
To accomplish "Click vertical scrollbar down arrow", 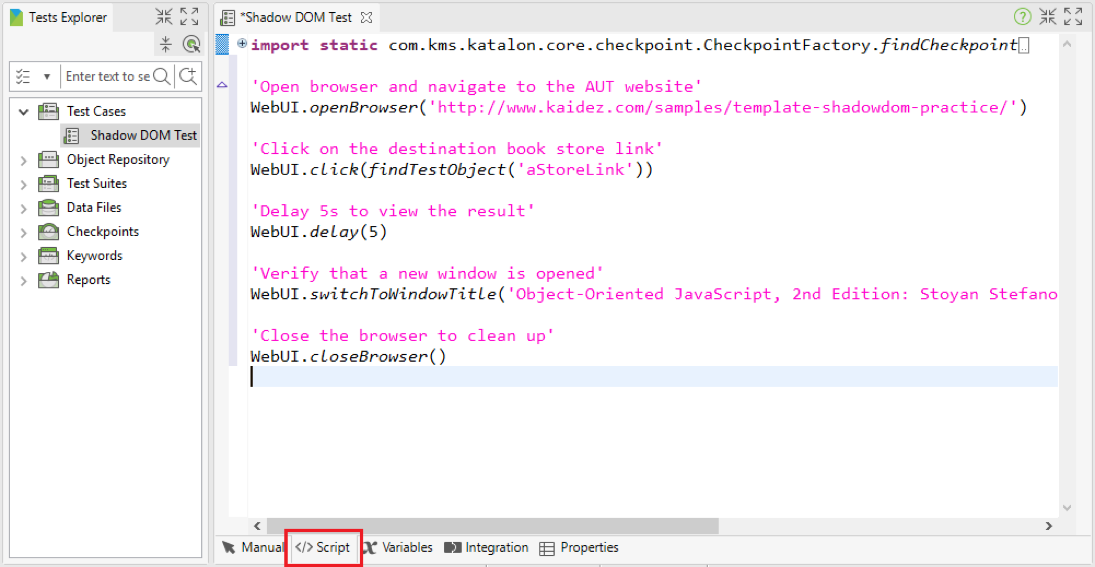I will tap(1066, 508).
